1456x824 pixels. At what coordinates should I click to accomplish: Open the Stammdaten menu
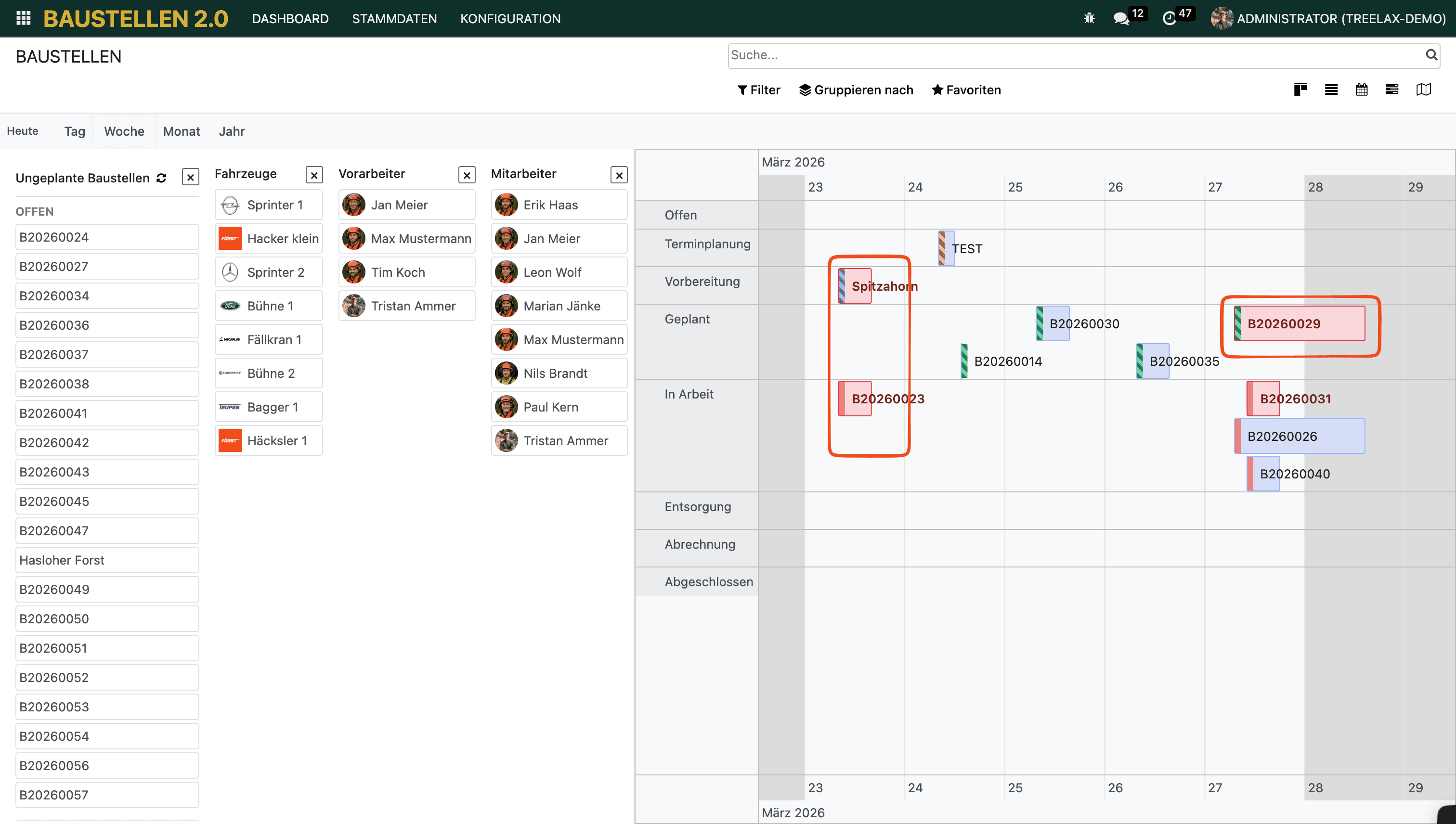[x=394, y=19]
